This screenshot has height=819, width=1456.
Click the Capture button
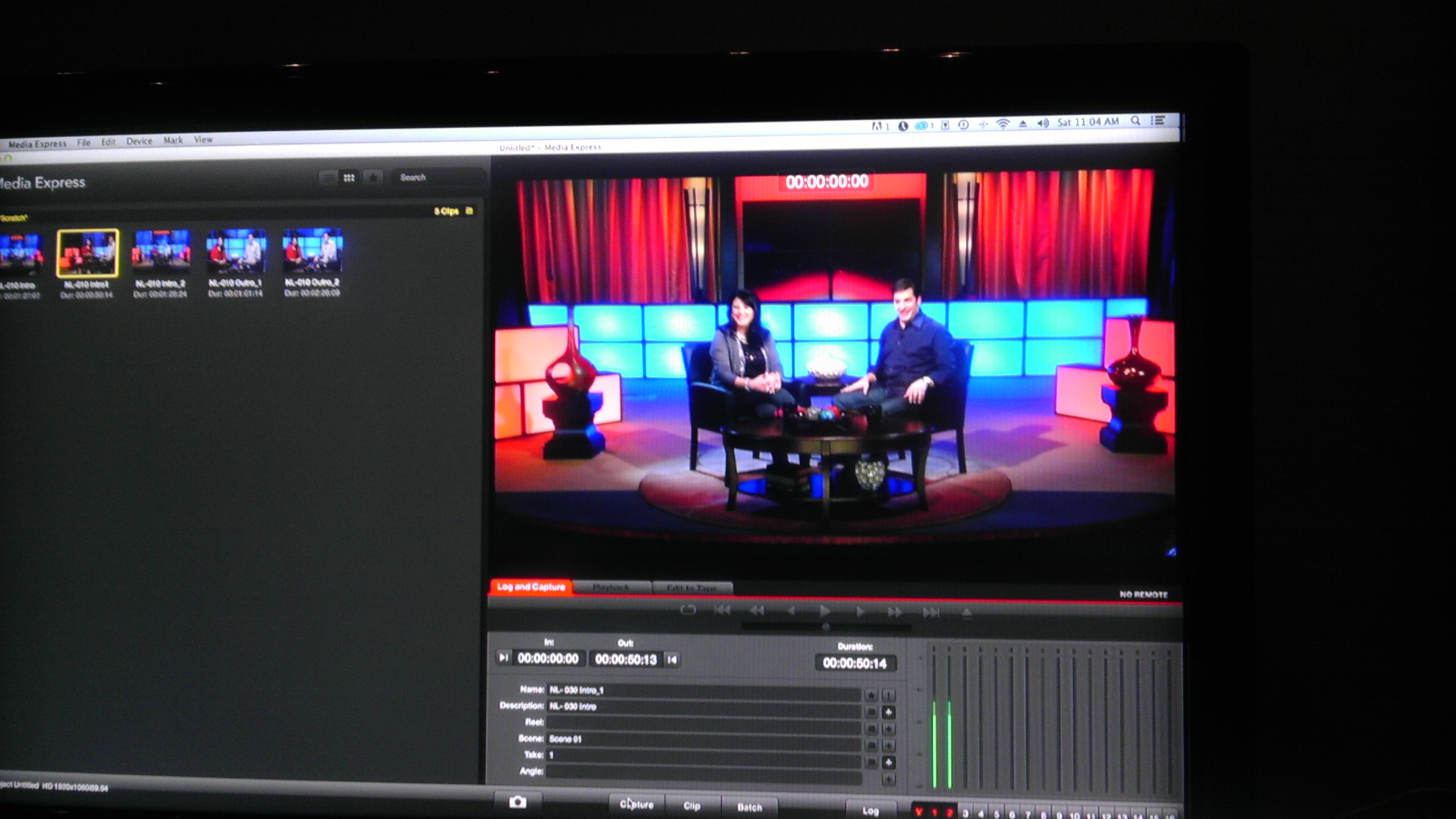coord(636,804)
